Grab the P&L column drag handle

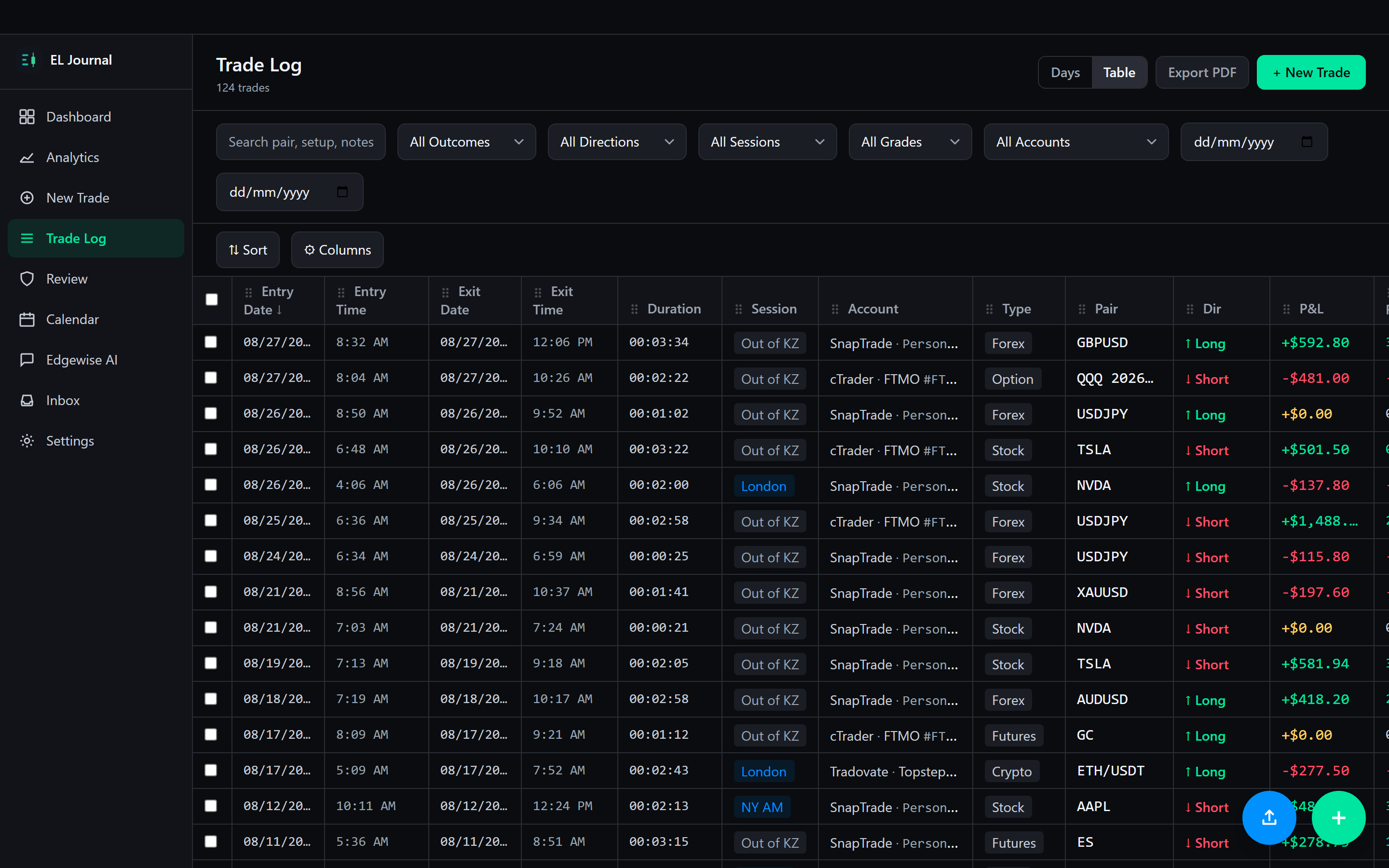point(1286,310)
